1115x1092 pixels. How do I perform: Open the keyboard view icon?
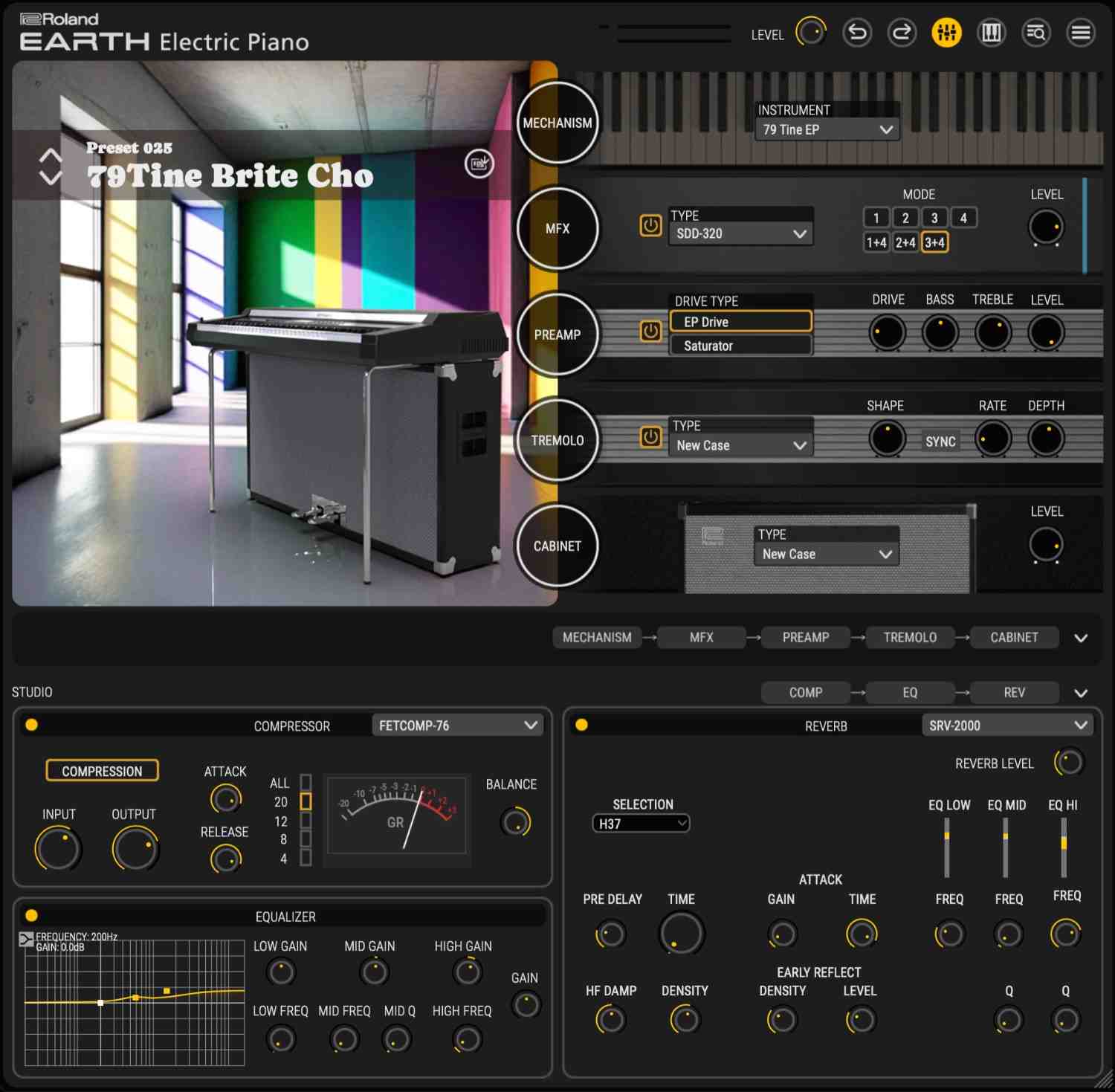tap(992, 33)
